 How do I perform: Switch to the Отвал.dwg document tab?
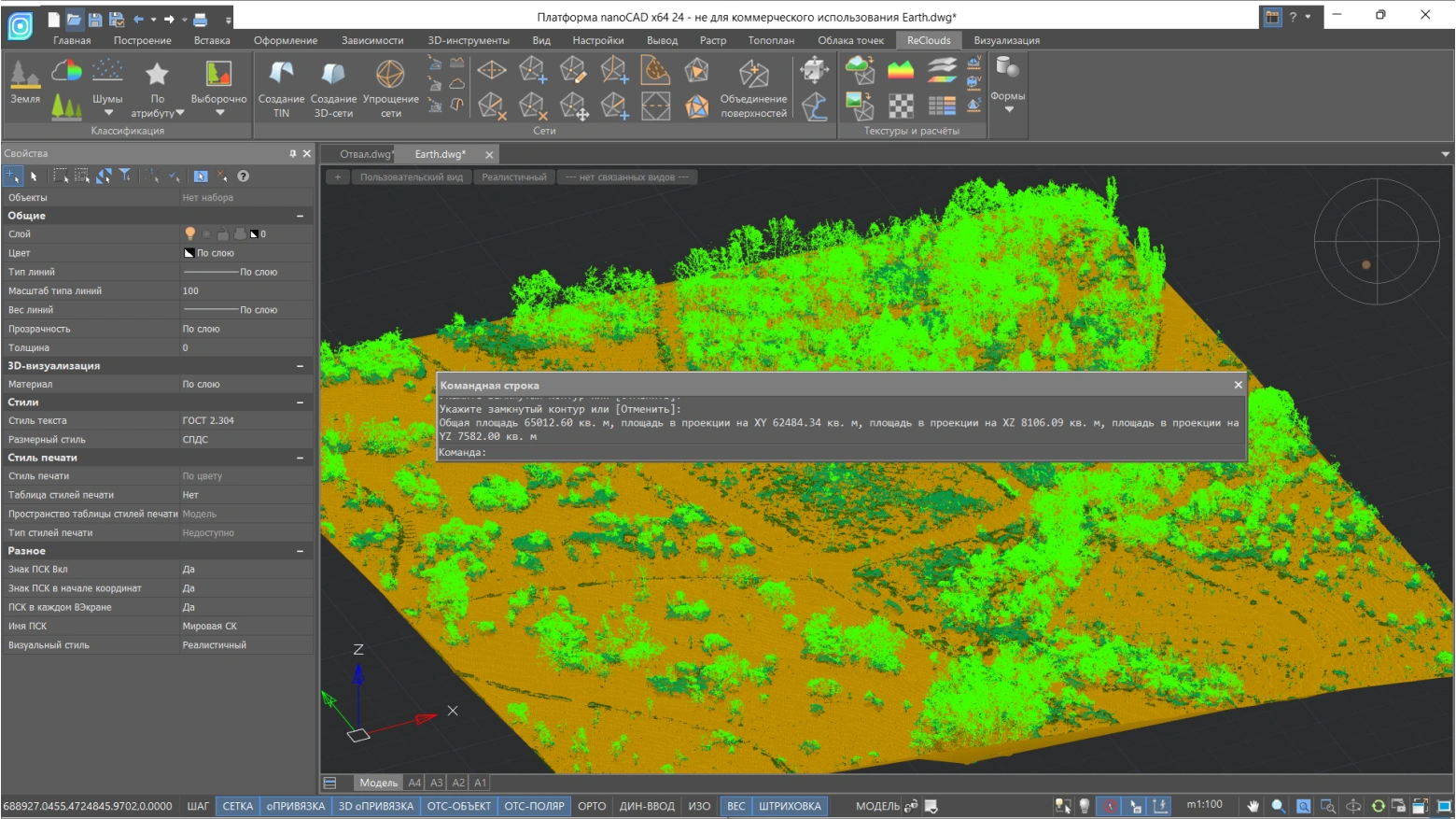tap(365, 154)
